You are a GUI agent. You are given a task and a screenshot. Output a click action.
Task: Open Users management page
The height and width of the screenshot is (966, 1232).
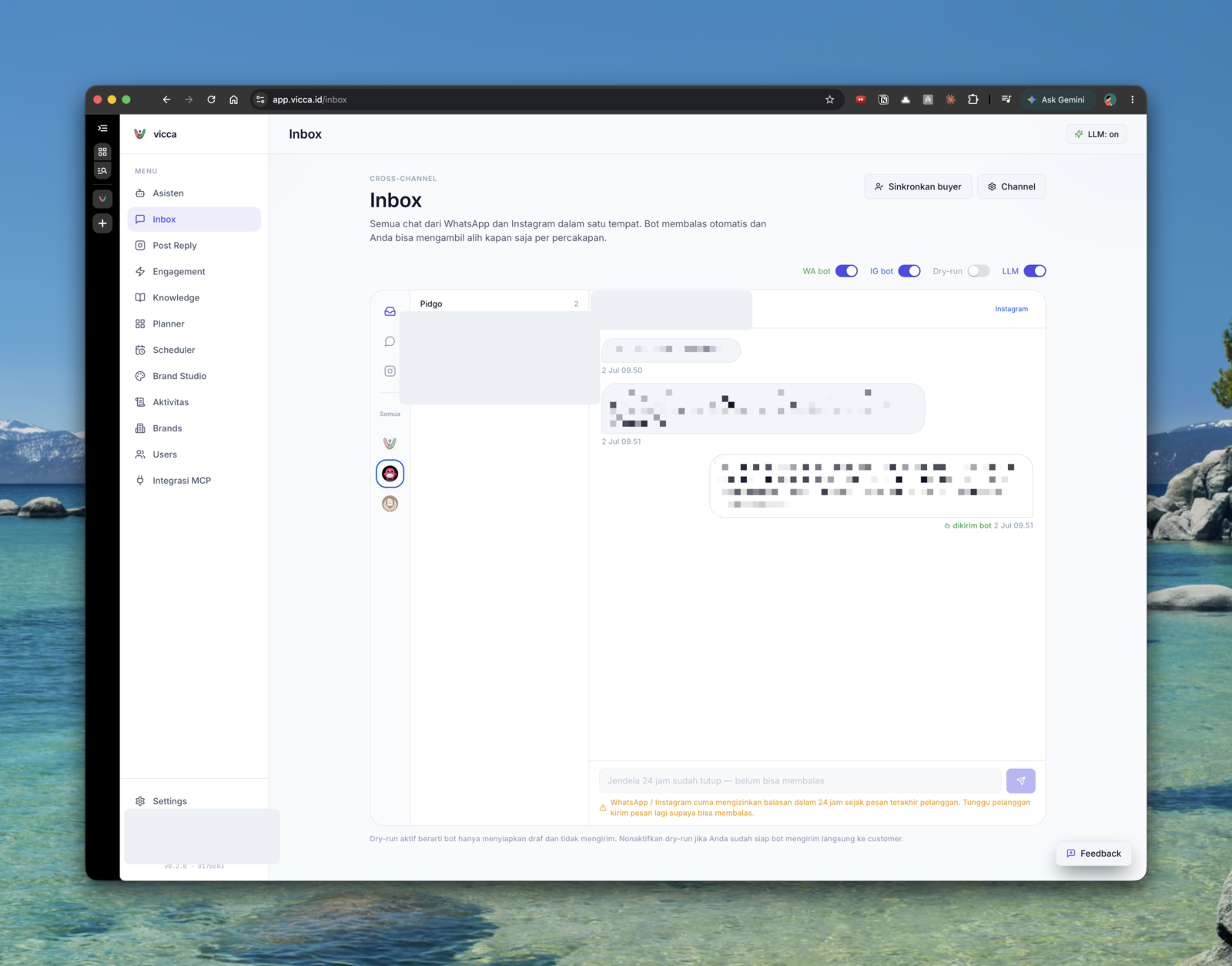[x=194, y=455]
